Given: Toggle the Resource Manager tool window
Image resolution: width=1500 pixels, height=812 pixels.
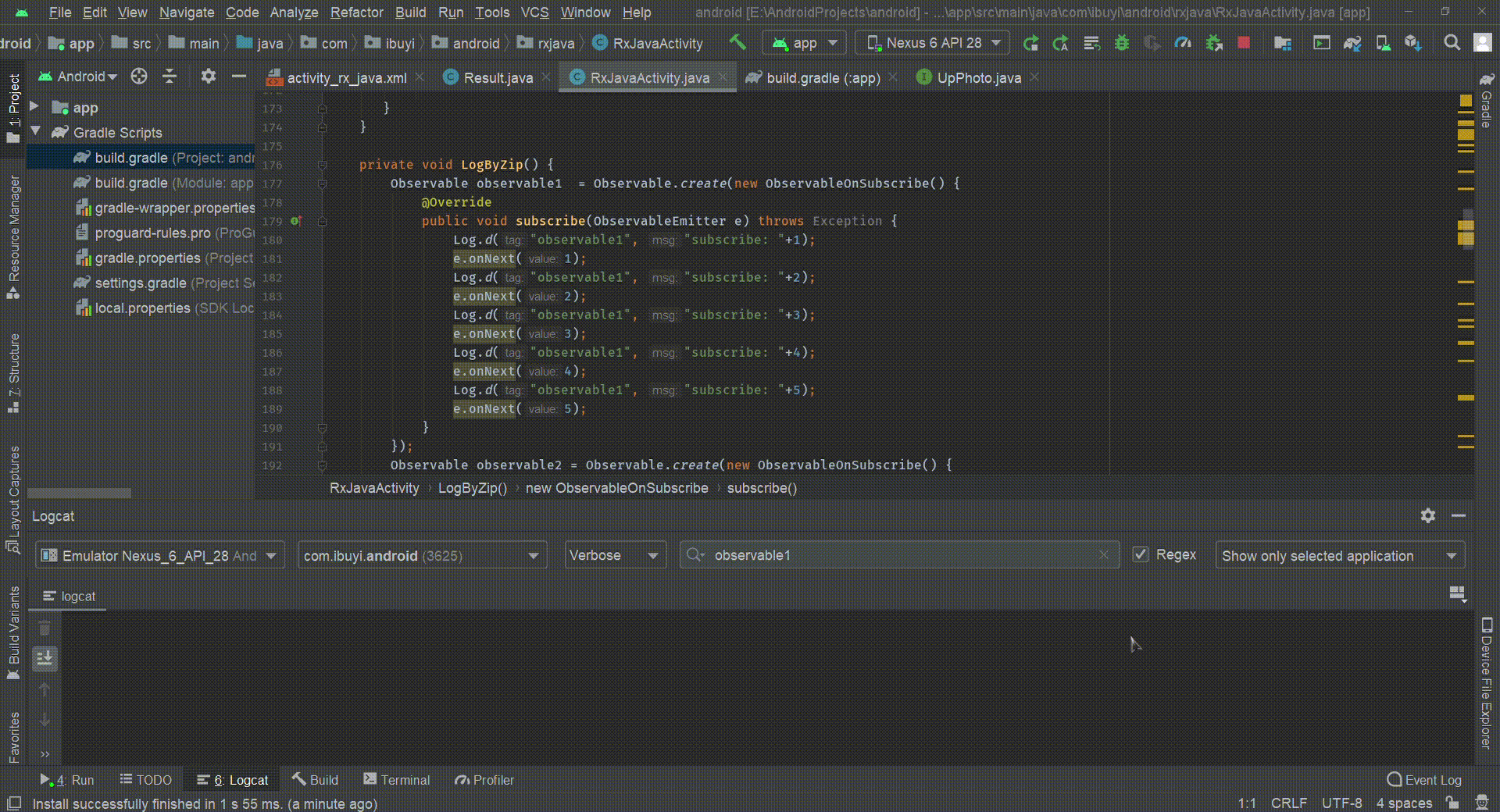Looking at the screenshot, I should 13,237.
